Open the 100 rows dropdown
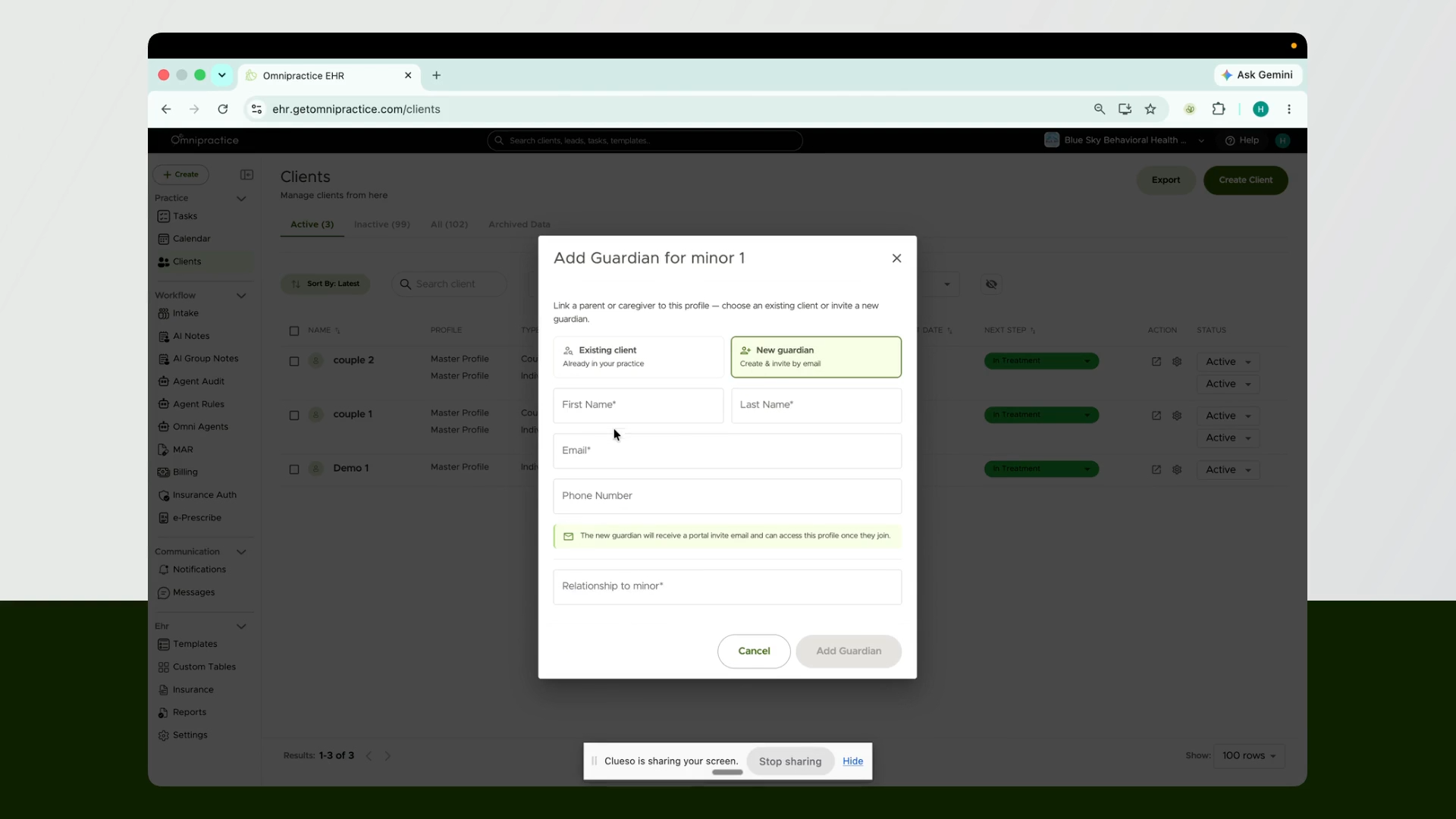The width and height of the screenshot is (1456, 819). (x=1249, y=756)
